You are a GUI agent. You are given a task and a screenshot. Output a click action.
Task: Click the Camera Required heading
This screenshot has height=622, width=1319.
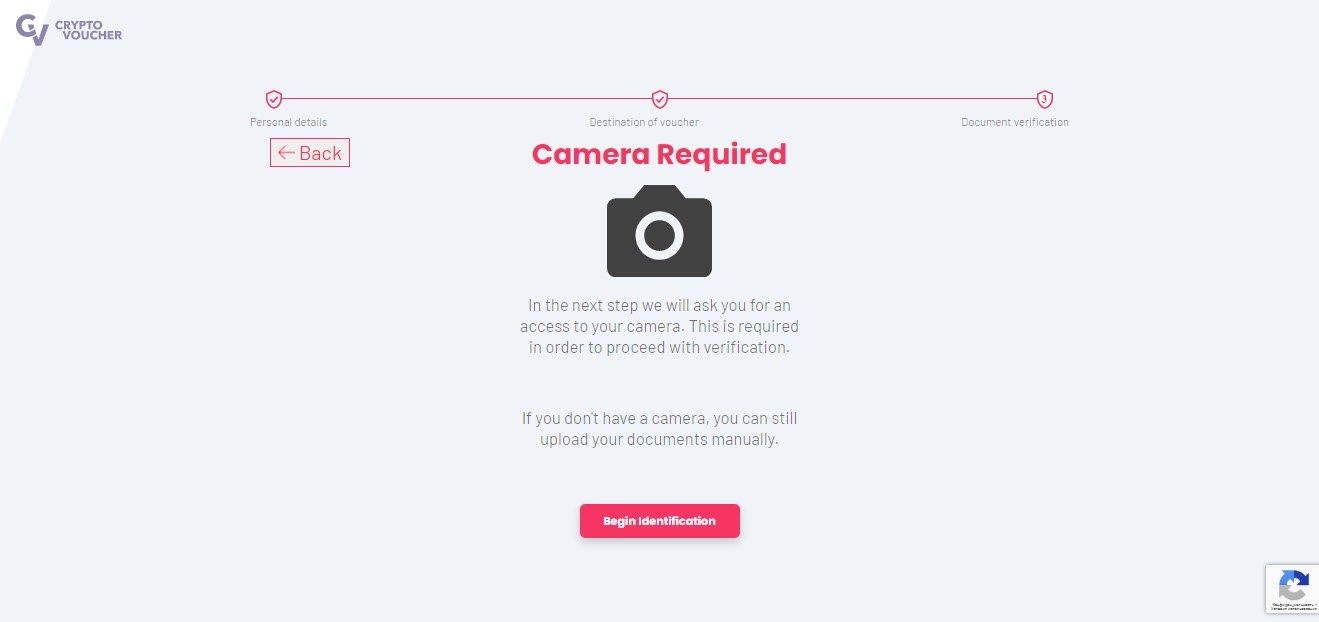659,154
